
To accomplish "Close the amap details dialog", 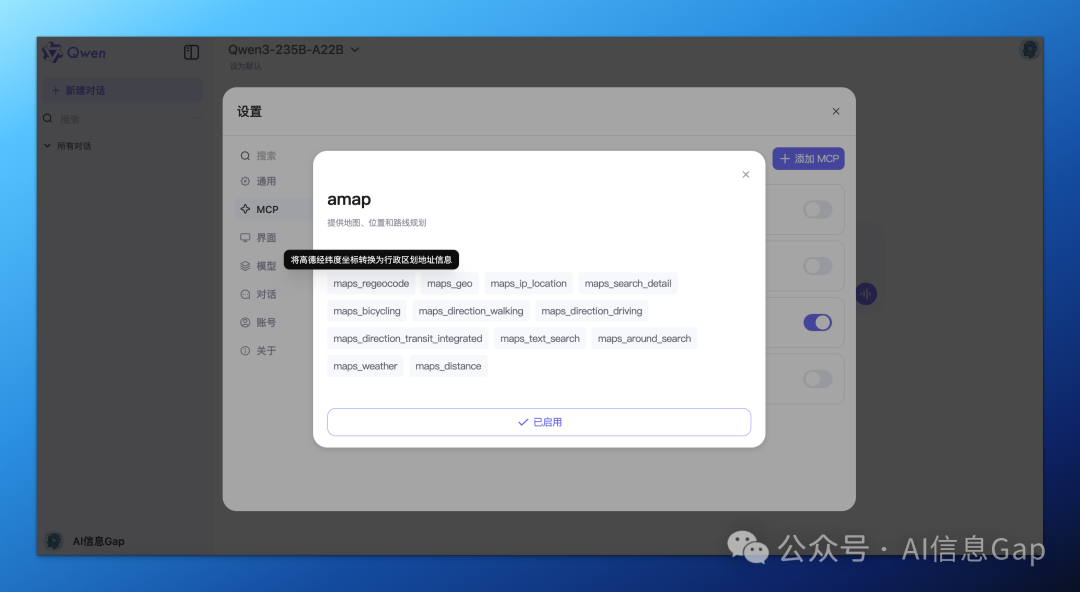I will [745, 174].
